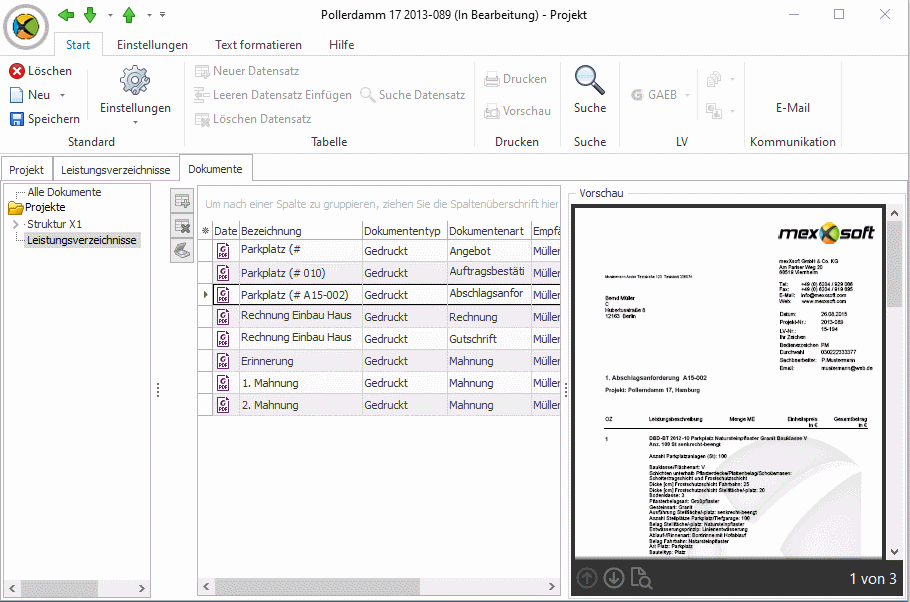The height and width of the screenshot is (602, 910).
Task: Click the Speichern floppy disk icon
Action: [17, 119]
